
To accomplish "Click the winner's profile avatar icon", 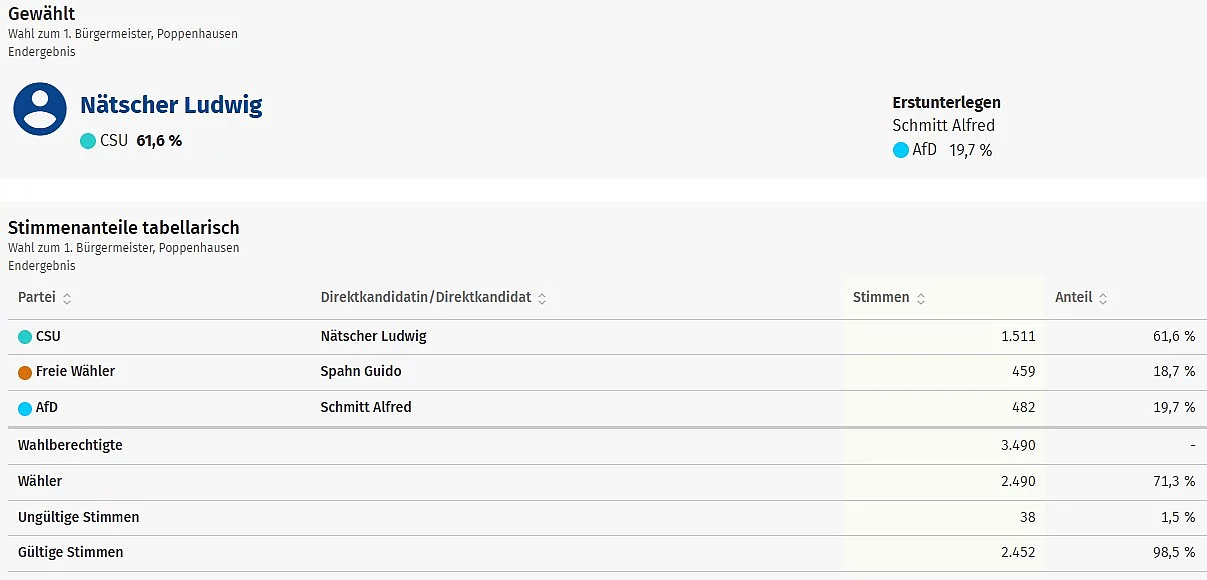I will 40,109.
